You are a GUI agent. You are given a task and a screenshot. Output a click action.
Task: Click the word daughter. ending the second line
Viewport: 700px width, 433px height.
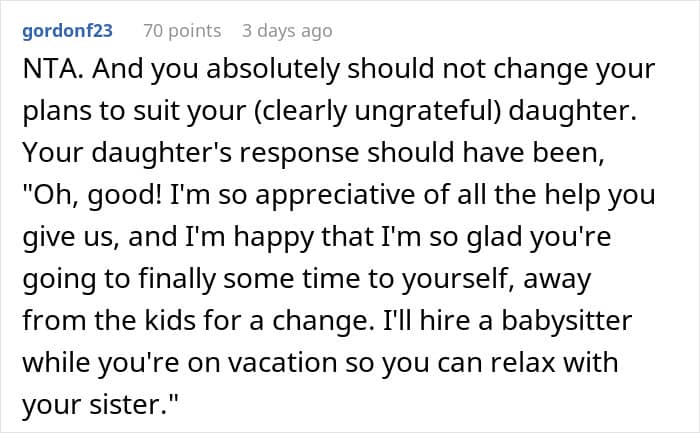click(x=572, y=111)
